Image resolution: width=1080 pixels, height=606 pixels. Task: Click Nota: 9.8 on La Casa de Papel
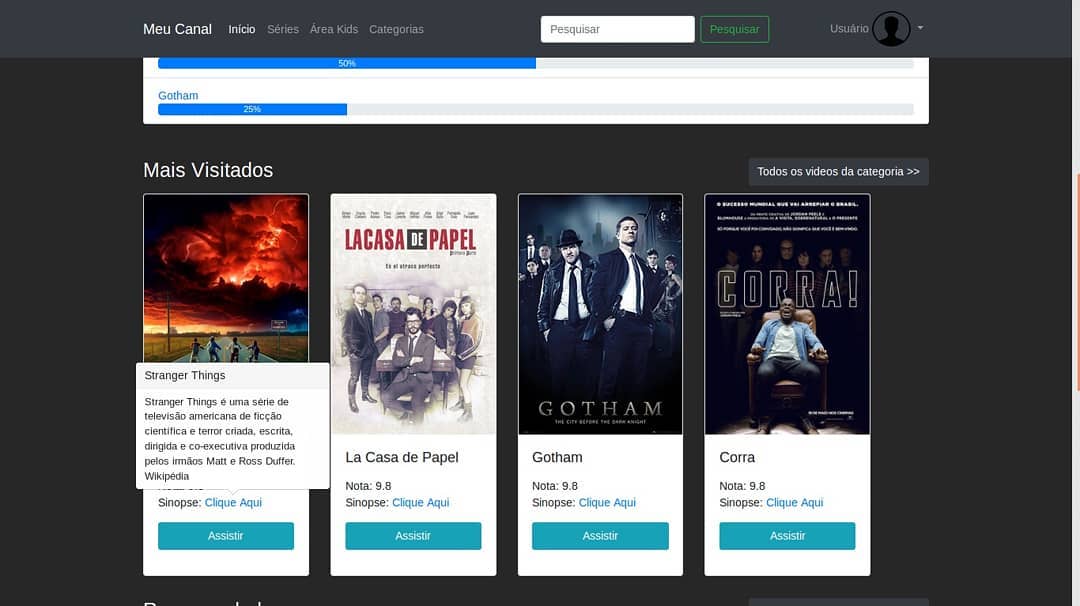[368, 486]
